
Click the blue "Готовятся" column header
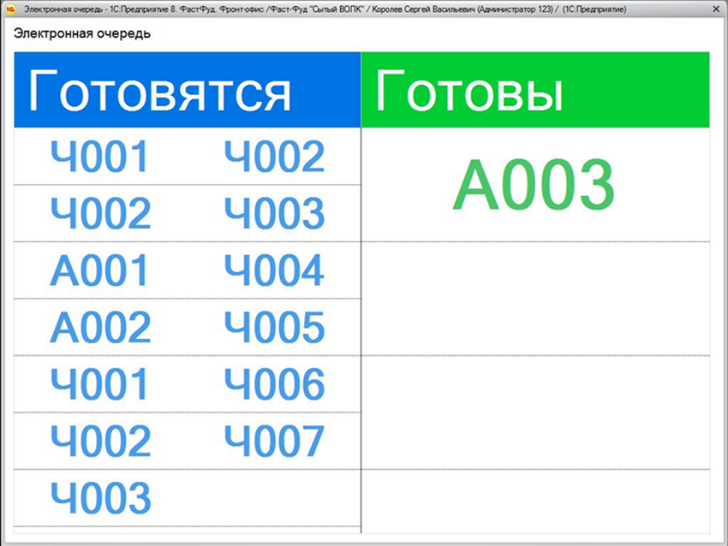(187, 91)
